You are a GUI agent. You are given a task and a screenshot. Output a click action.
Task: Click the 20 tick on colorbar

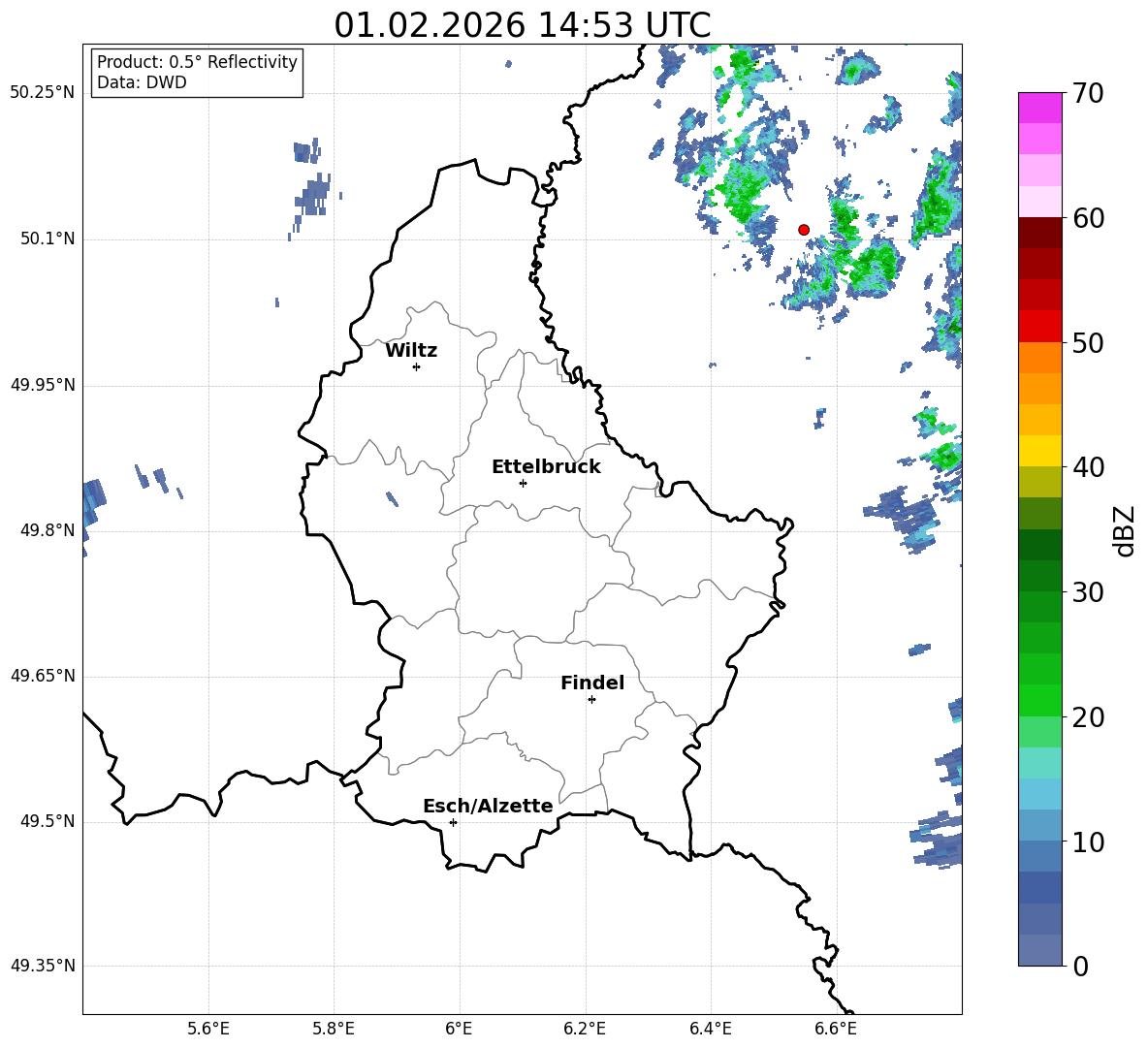point(1088,716)
